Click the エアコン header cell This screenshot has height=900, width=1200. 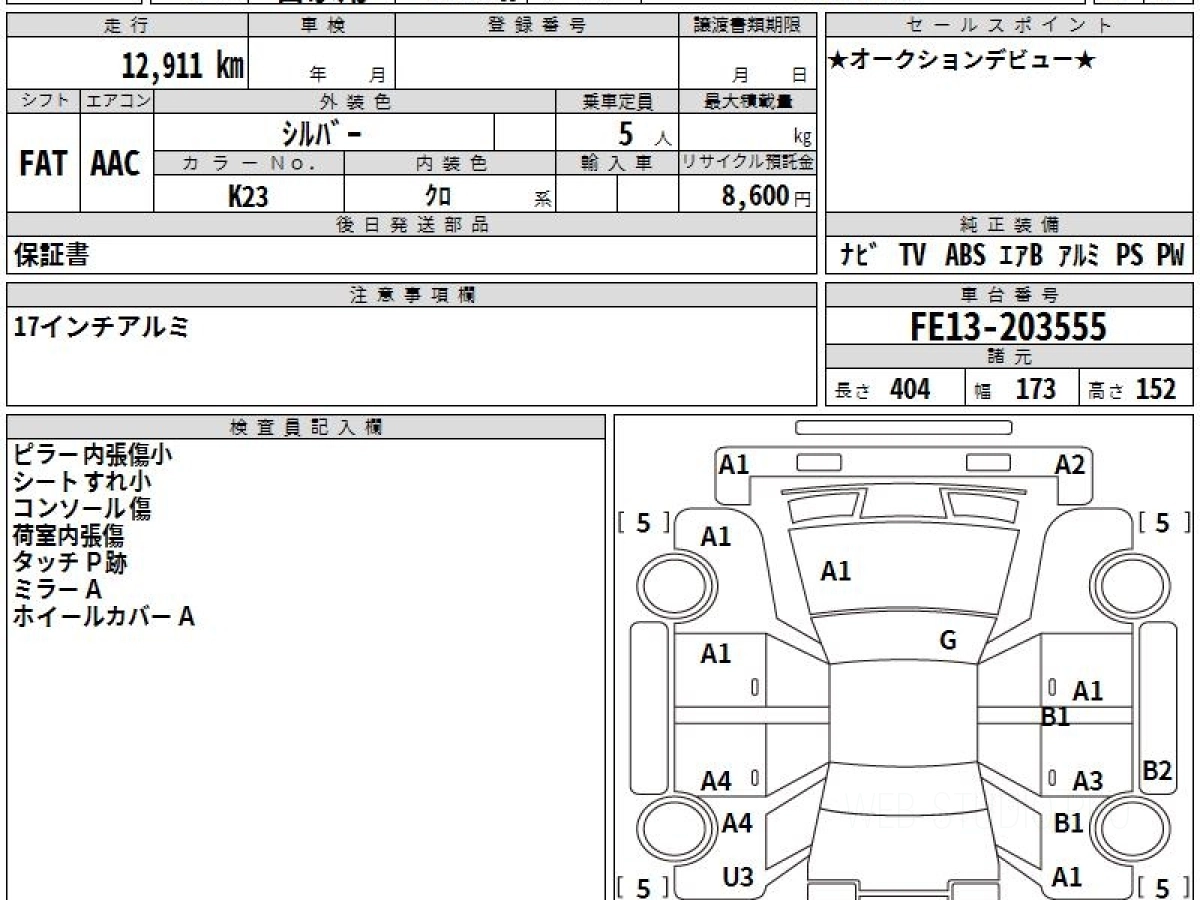[x=117, y=101]
